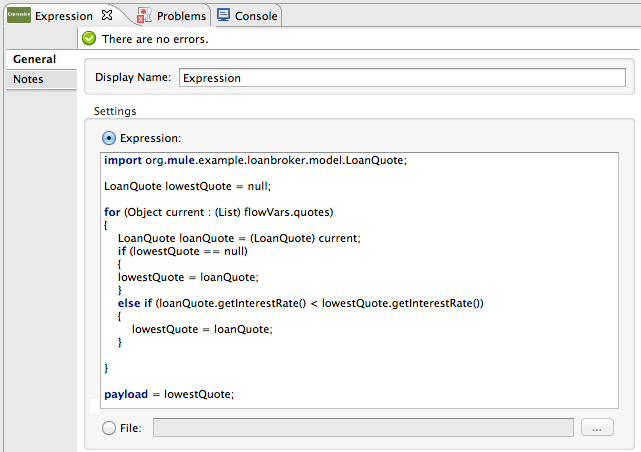Select the Expression radio button
Screen dimensions: 641x452
coord(109,138)
